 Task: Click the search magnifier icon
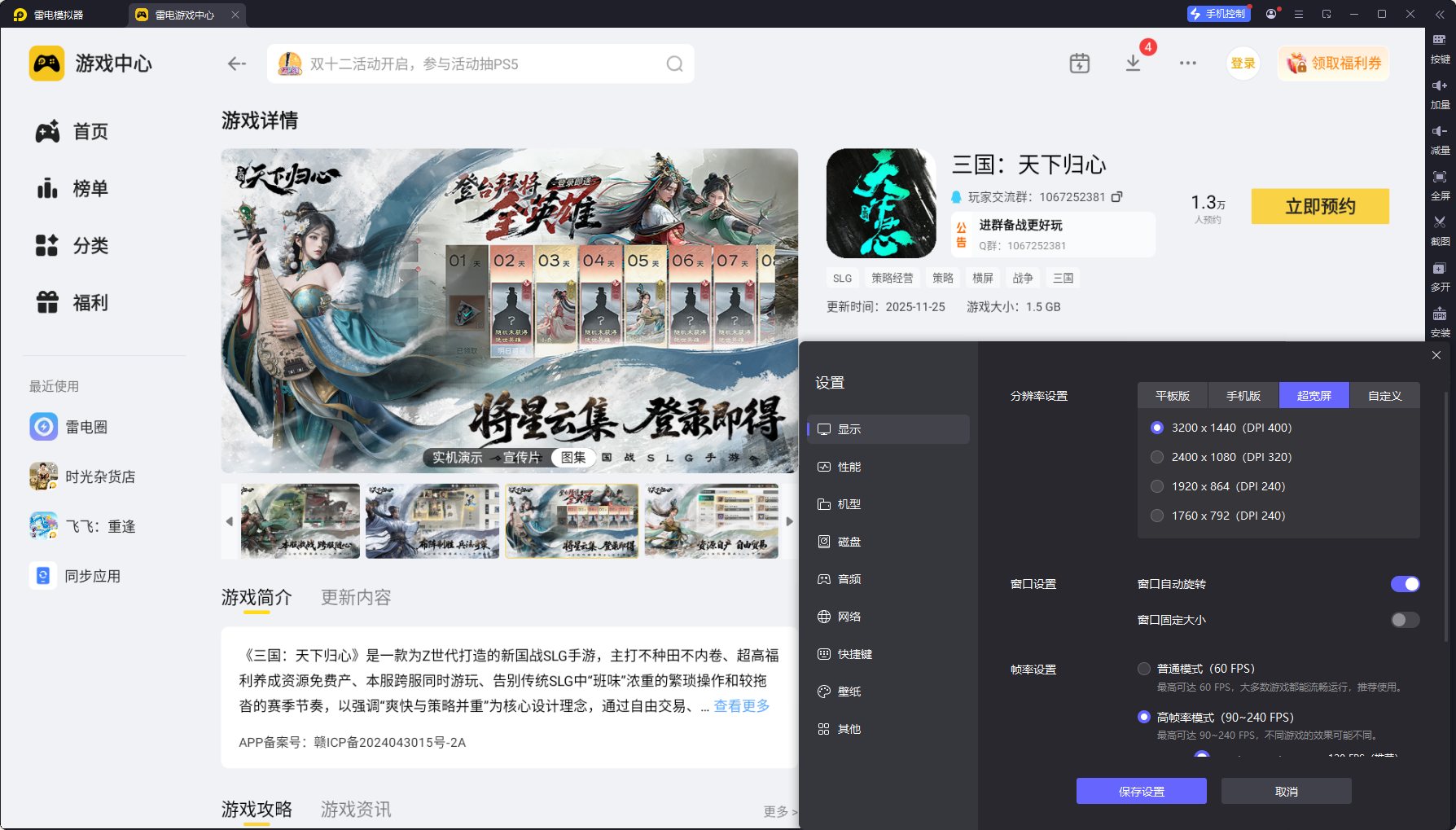point(674,64)
